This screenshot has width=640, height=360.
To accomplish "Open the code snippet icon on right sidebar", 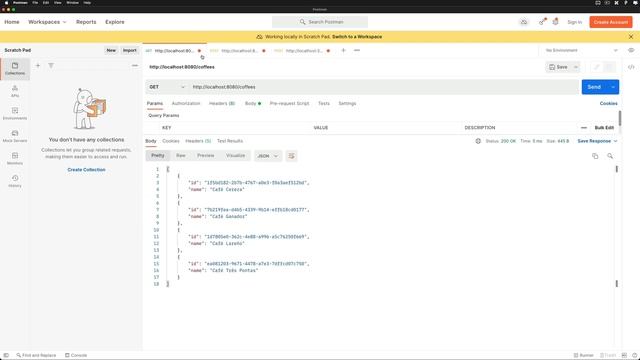I will [631, 67].
